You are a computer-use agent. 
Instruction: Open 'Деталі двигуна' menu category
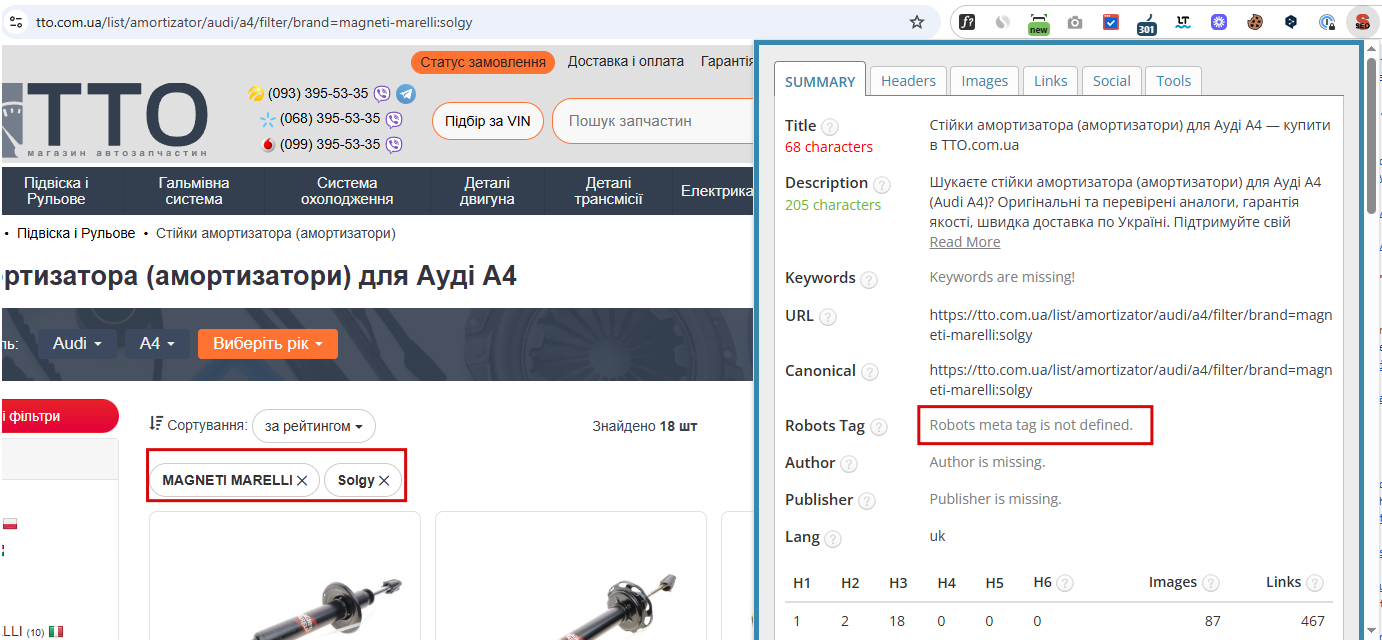pos(487,191)
